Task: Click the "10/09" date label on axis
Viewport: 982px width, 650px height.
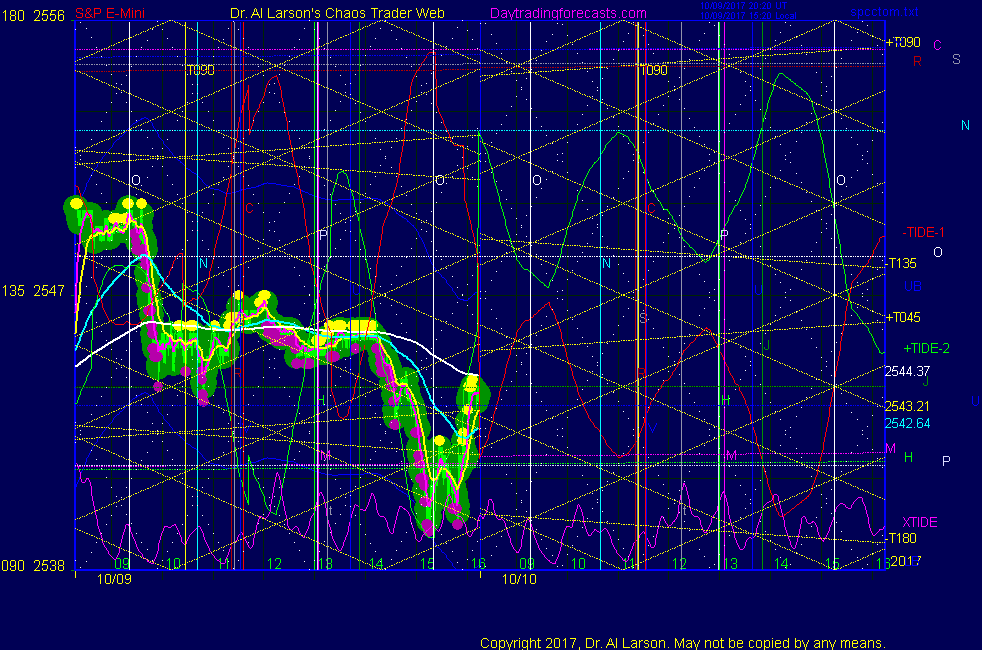Action: 114,579
